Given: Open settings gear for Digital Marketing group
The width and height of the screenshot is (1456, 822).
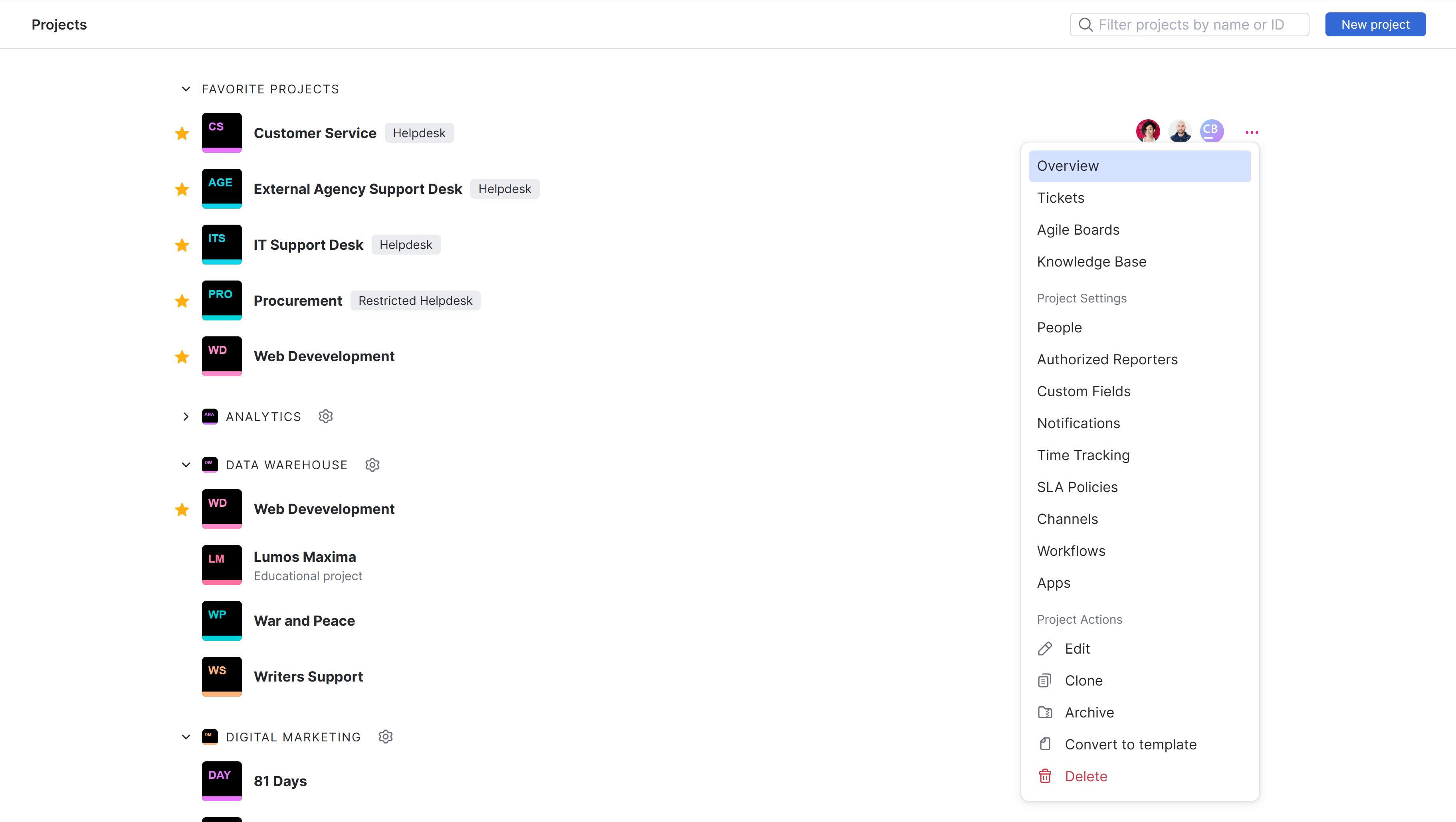Looking at the screenshot, I should pyautogui.click(x=386, y=737).
